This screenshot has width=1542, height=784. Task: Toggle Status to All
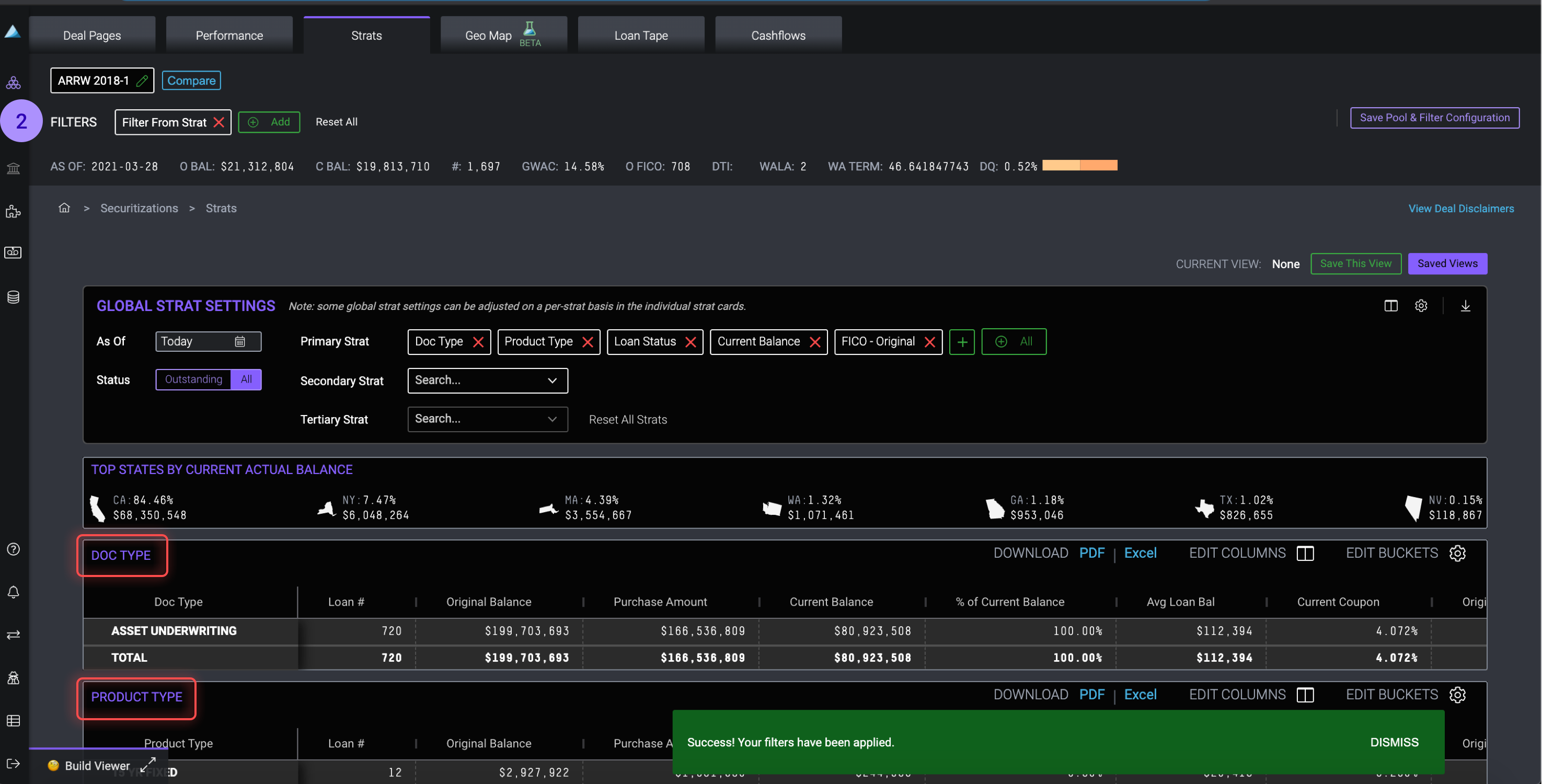click(x=246, y=379)
